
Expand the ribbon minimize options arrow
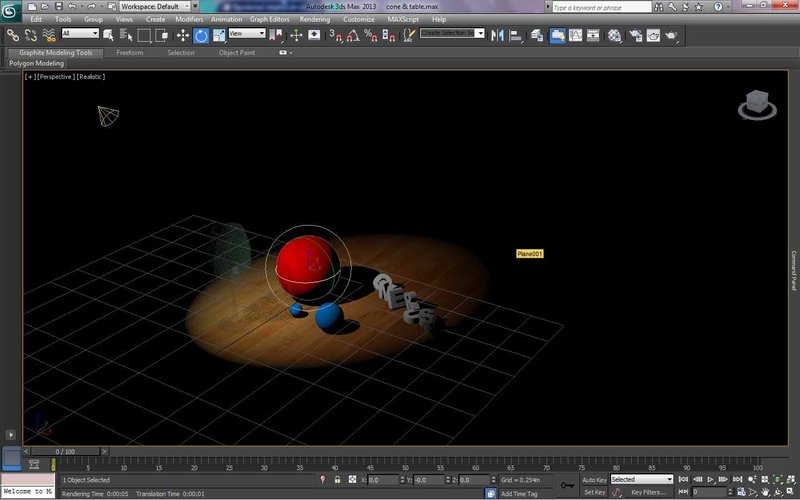291,53
